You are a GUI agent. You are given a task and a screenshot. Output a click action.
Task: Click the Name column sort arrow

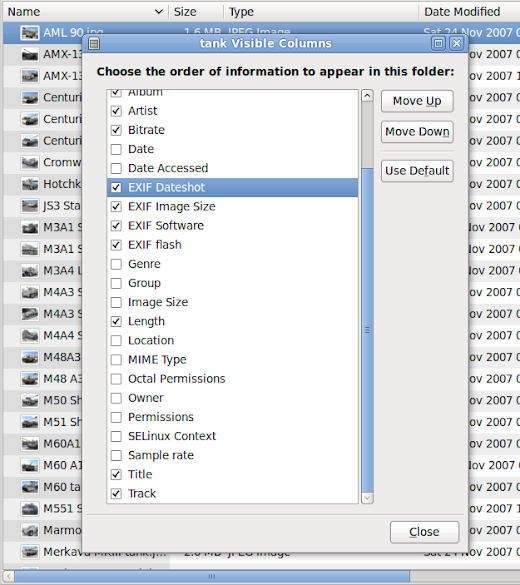click(159, 12)
